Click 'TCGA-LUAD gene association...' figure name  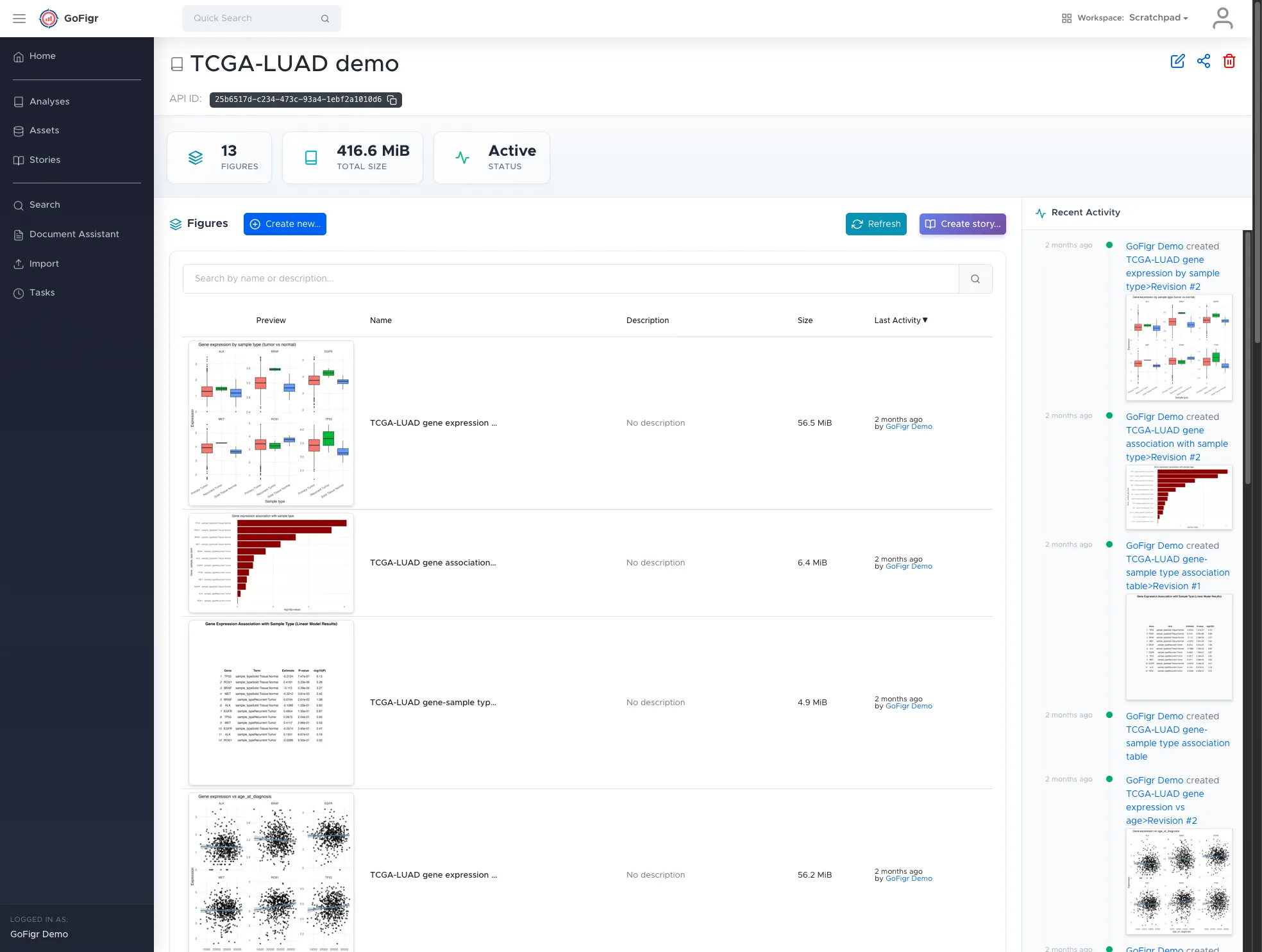(x=433, y=563)
